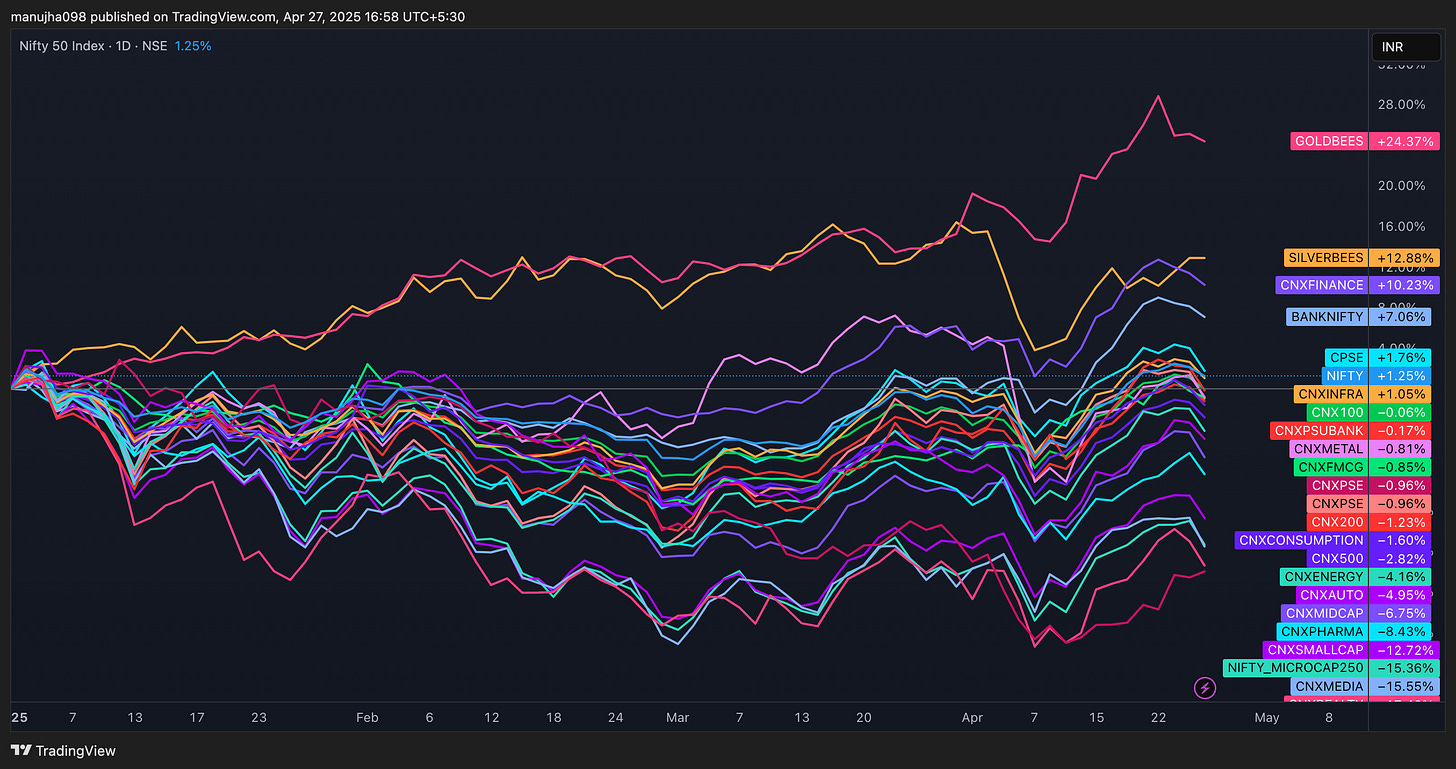Click the TradingView logo at bottom left
1456x769 pixels.
coord(63,750)
